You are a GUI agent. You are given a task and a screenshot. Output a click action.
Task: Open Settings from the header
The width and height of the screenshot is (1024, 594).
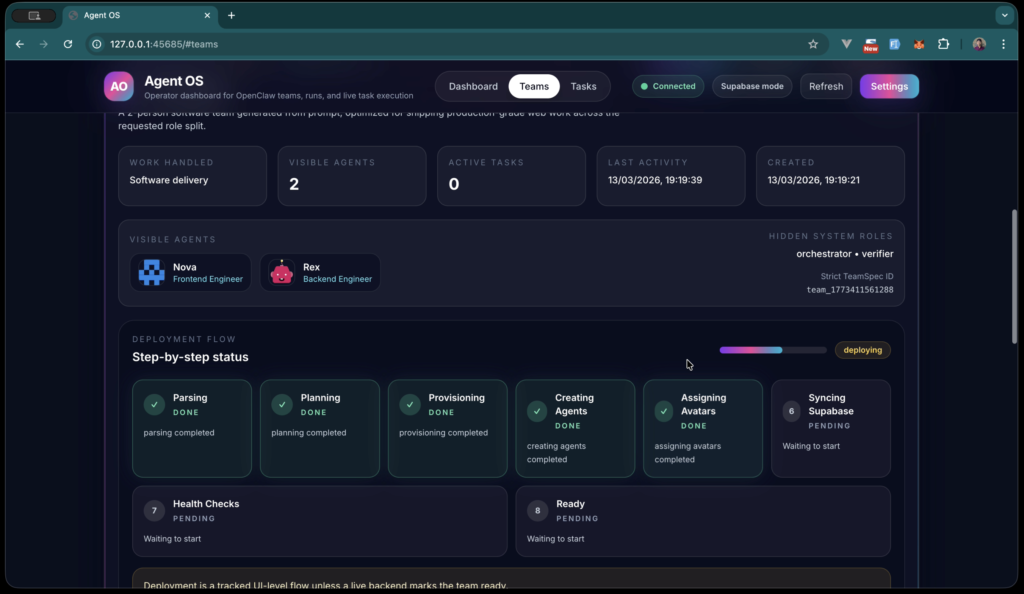coord(889,86)
